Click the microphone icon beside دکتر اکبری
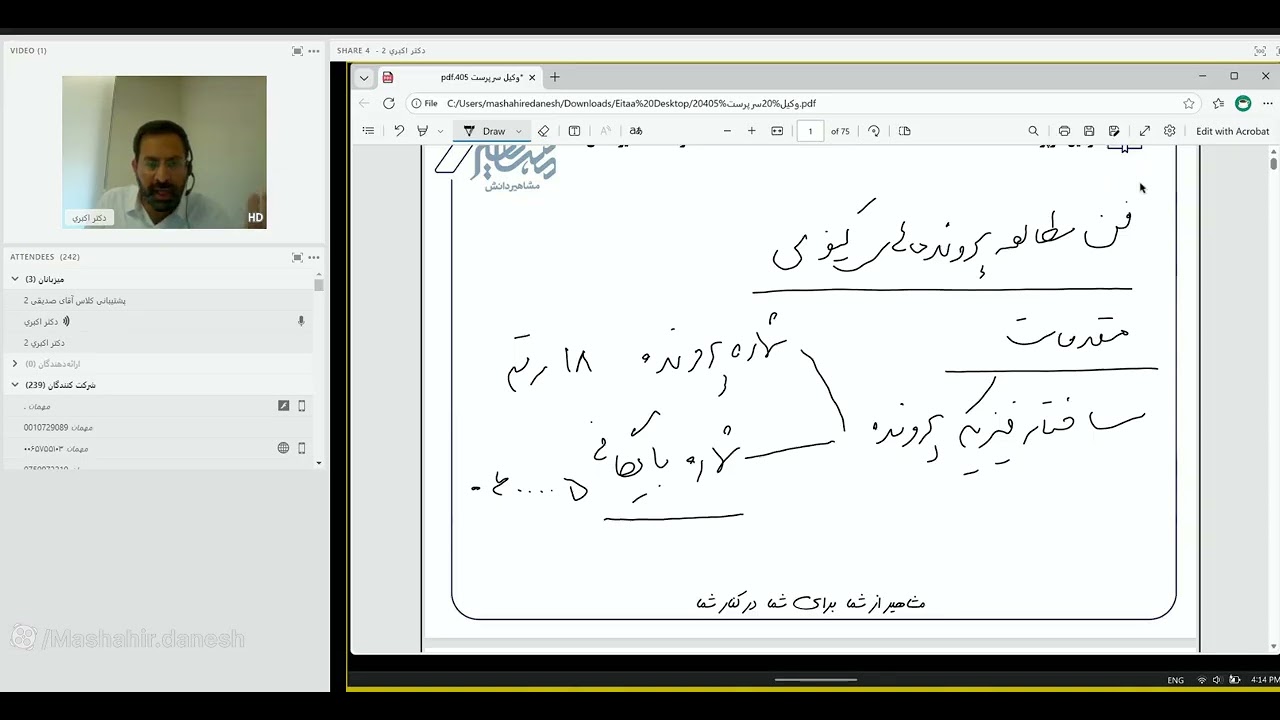Image resolution: width=1280 pixels, height=720 pixels. click(x=300, y=321)
